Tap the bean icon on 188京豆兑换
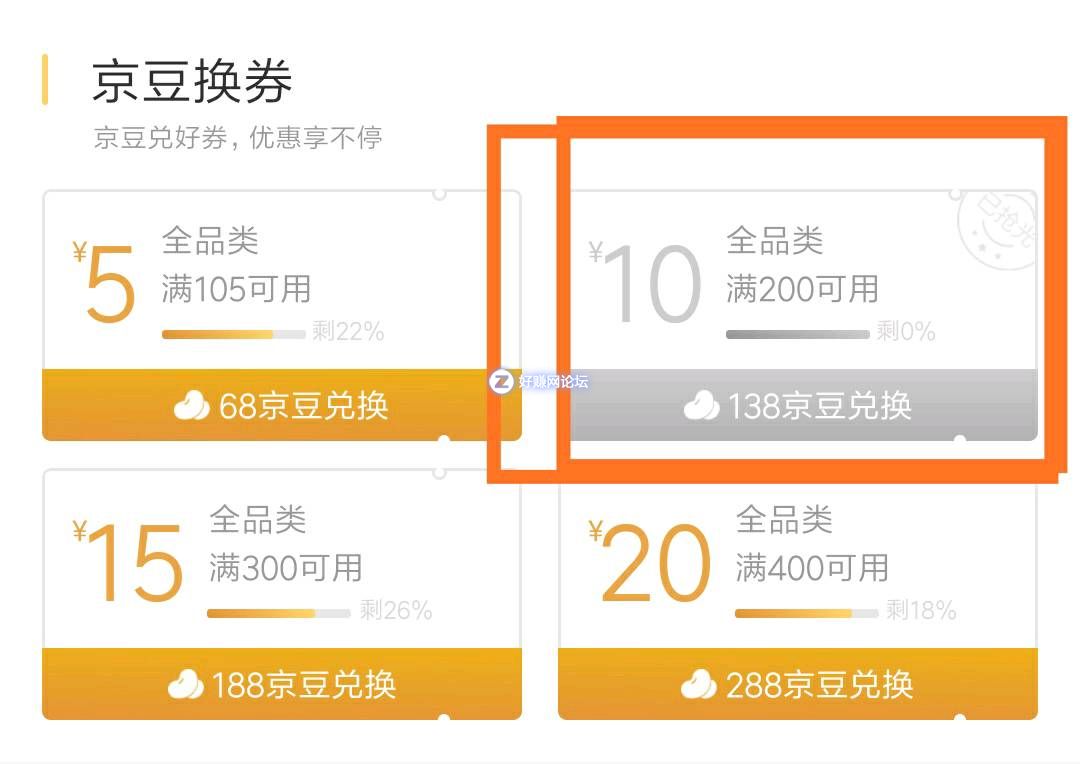Screen dimensions: 1080x764 coord(185,685)
